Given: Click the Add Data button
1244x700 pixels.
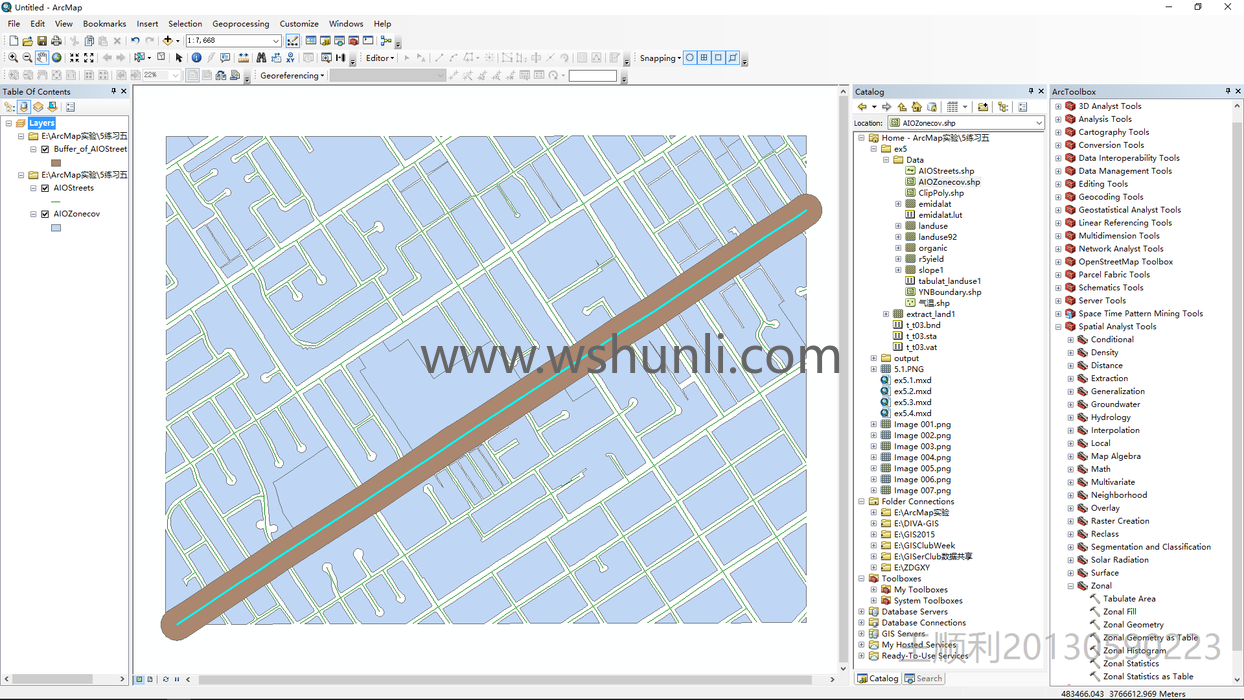Looking at the screenshot, I should pyautogui.click(x=167, y=41).
